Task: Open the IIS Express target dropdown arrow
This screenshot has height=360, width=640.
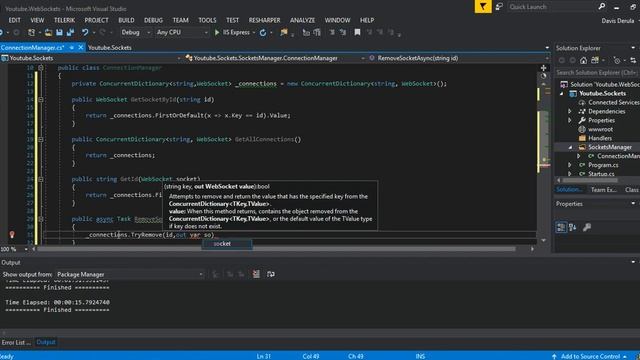Action: tap(254, 33)
